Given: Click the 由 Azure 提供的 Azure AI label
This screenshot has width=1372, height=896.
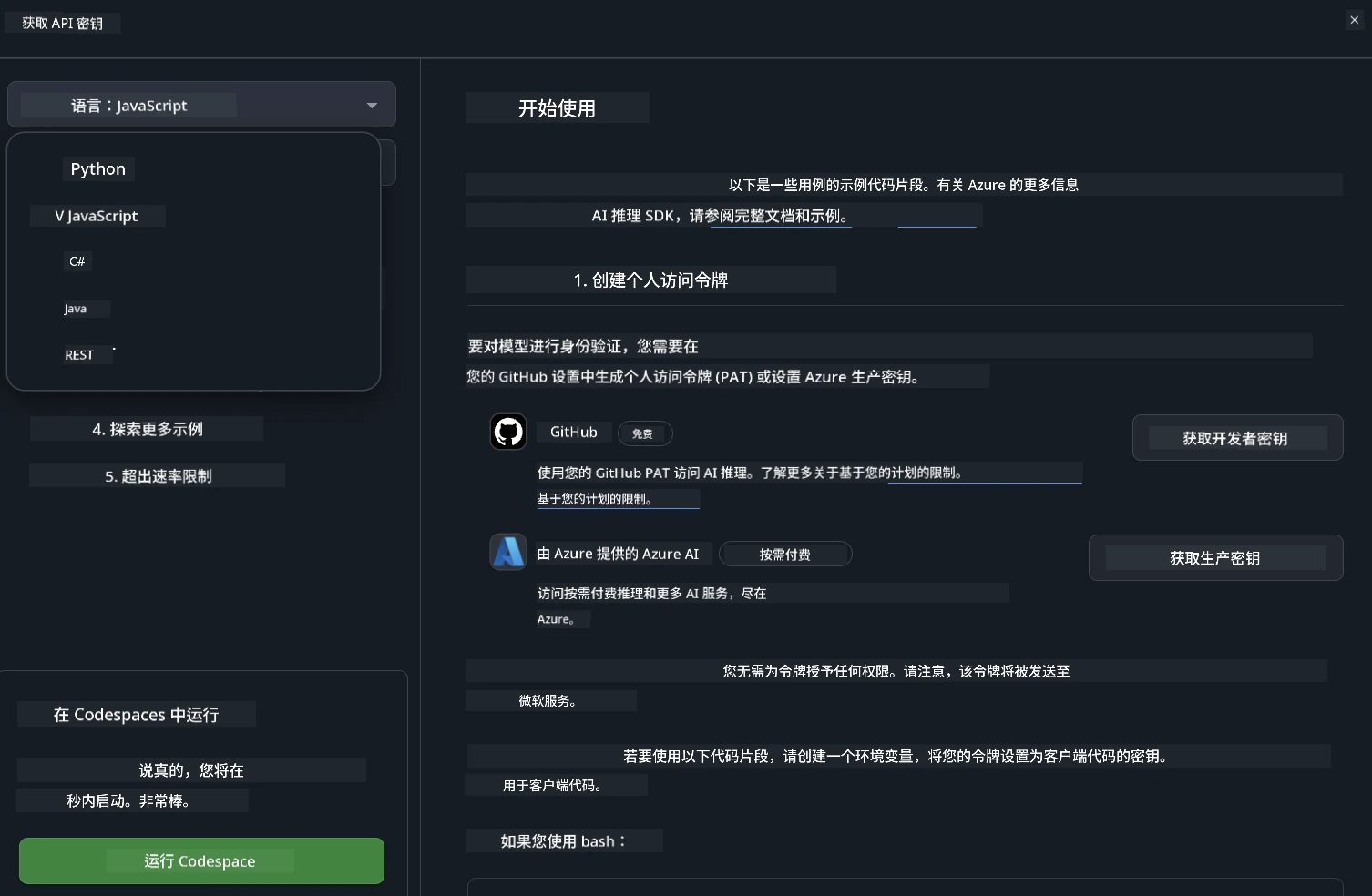Looking at the screenshot, I should [619, 553].
